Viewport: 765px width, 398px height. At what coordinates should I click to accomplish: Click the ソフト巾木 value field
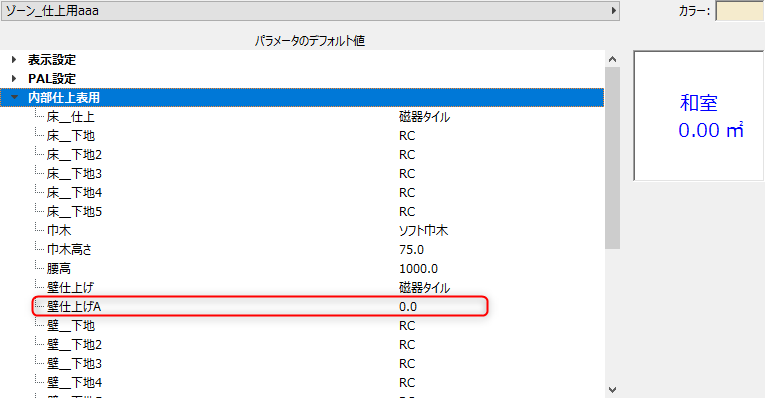[423, 231]
